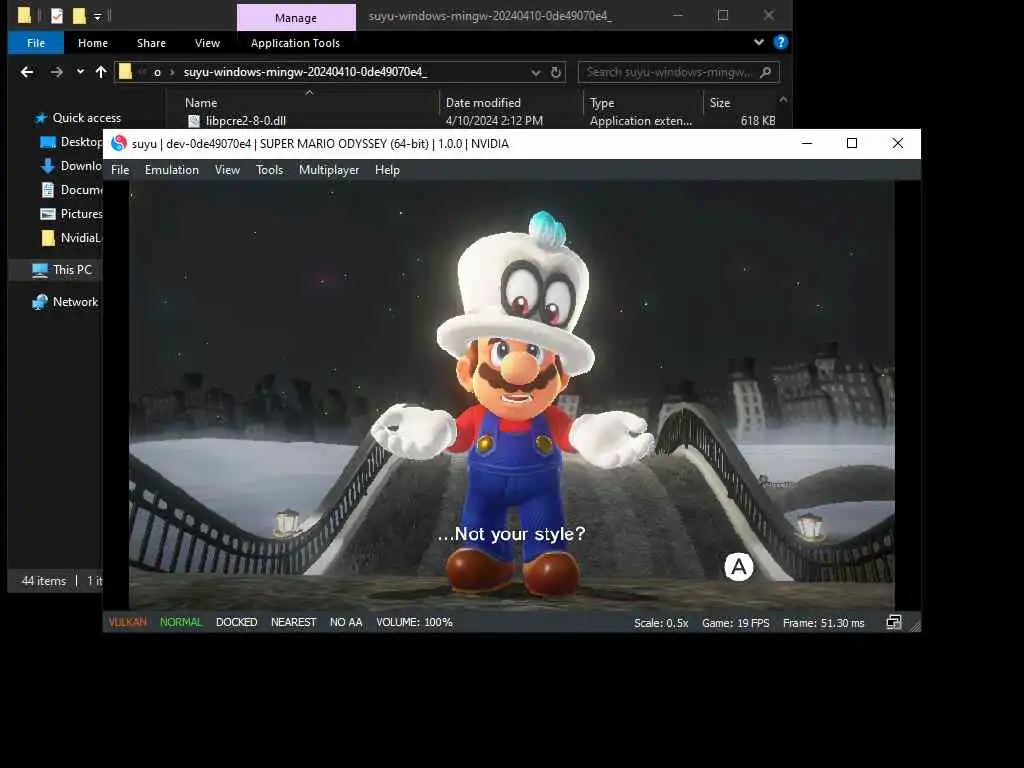Select This PC in the navigation pane
This screenshot has width=1024, height=768.
click(72, 270)
